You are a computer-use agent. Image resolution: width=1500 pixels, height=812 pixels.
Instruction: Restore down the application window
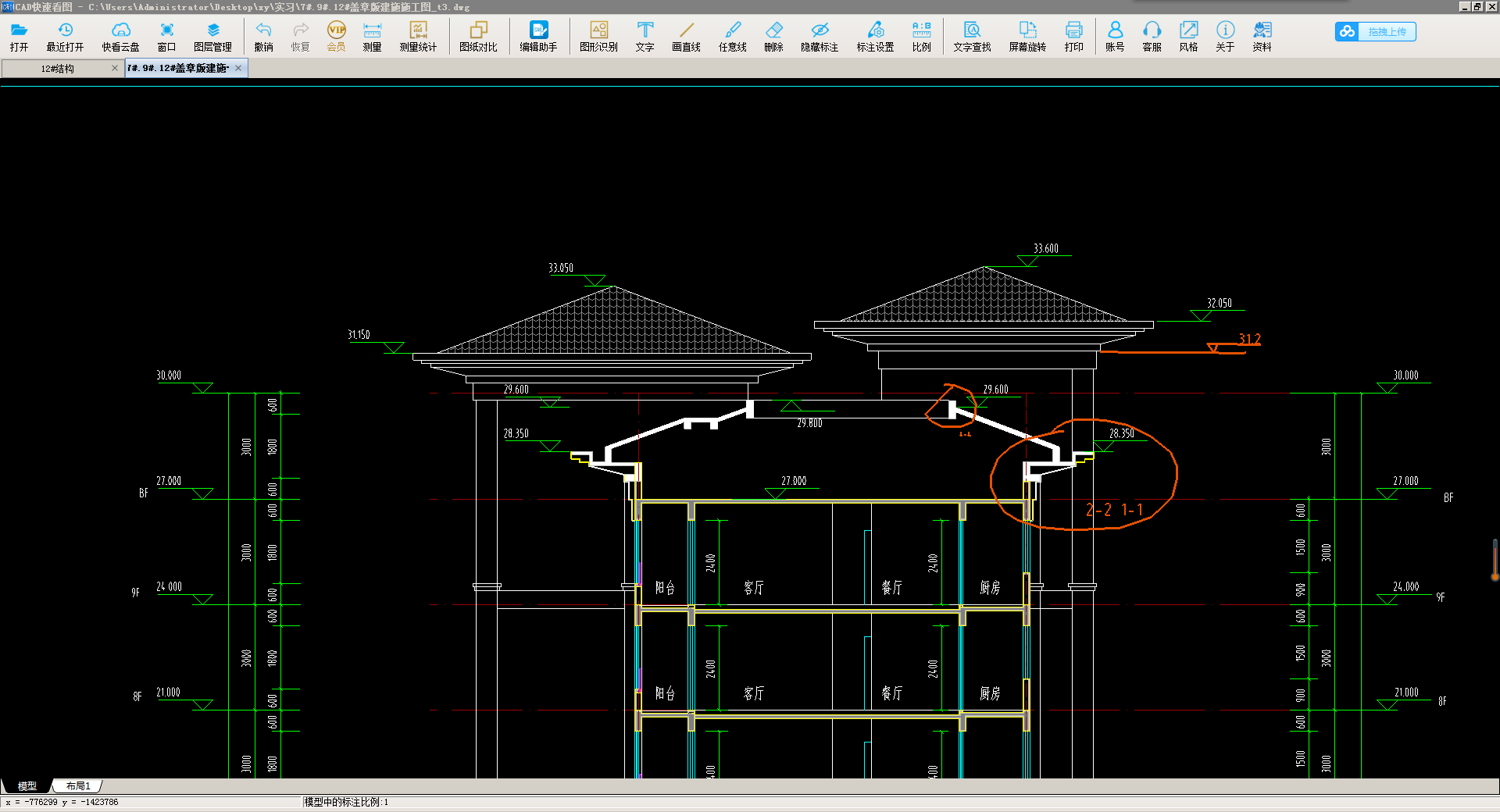[x=1477, y=6]
